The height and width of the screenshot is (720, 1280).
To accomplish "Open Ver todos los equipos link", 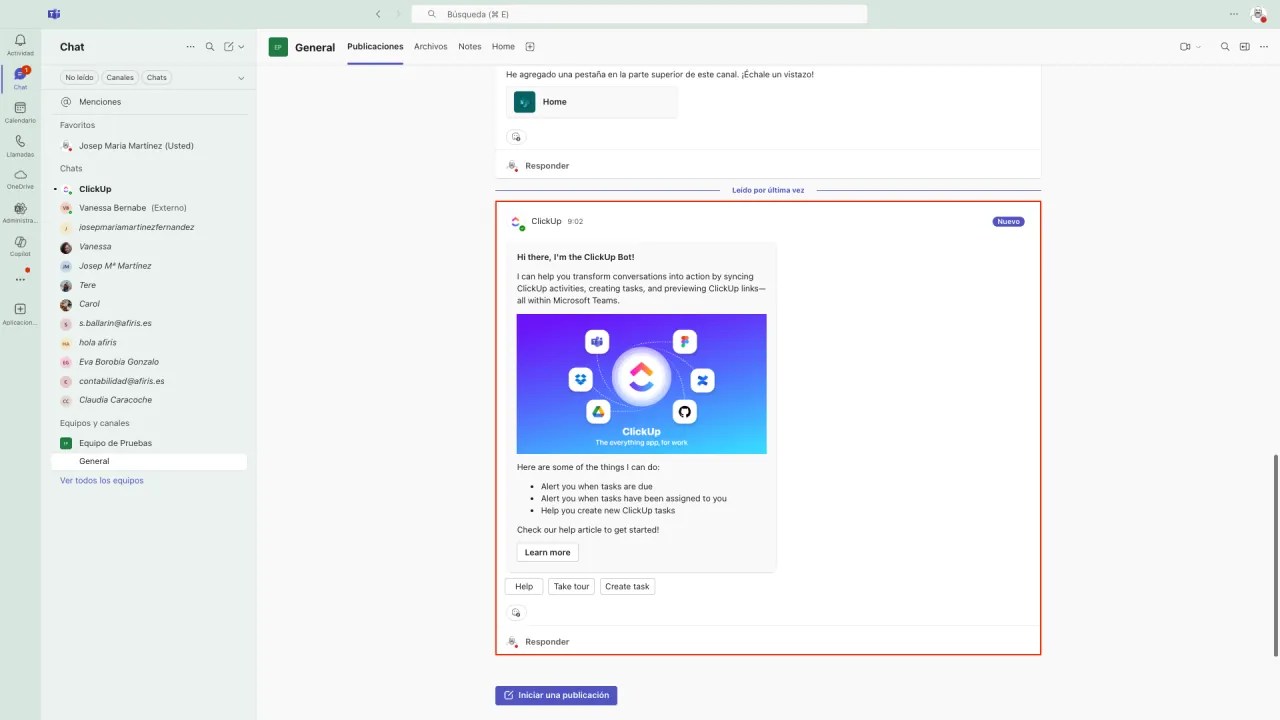I will coord(101,480).
